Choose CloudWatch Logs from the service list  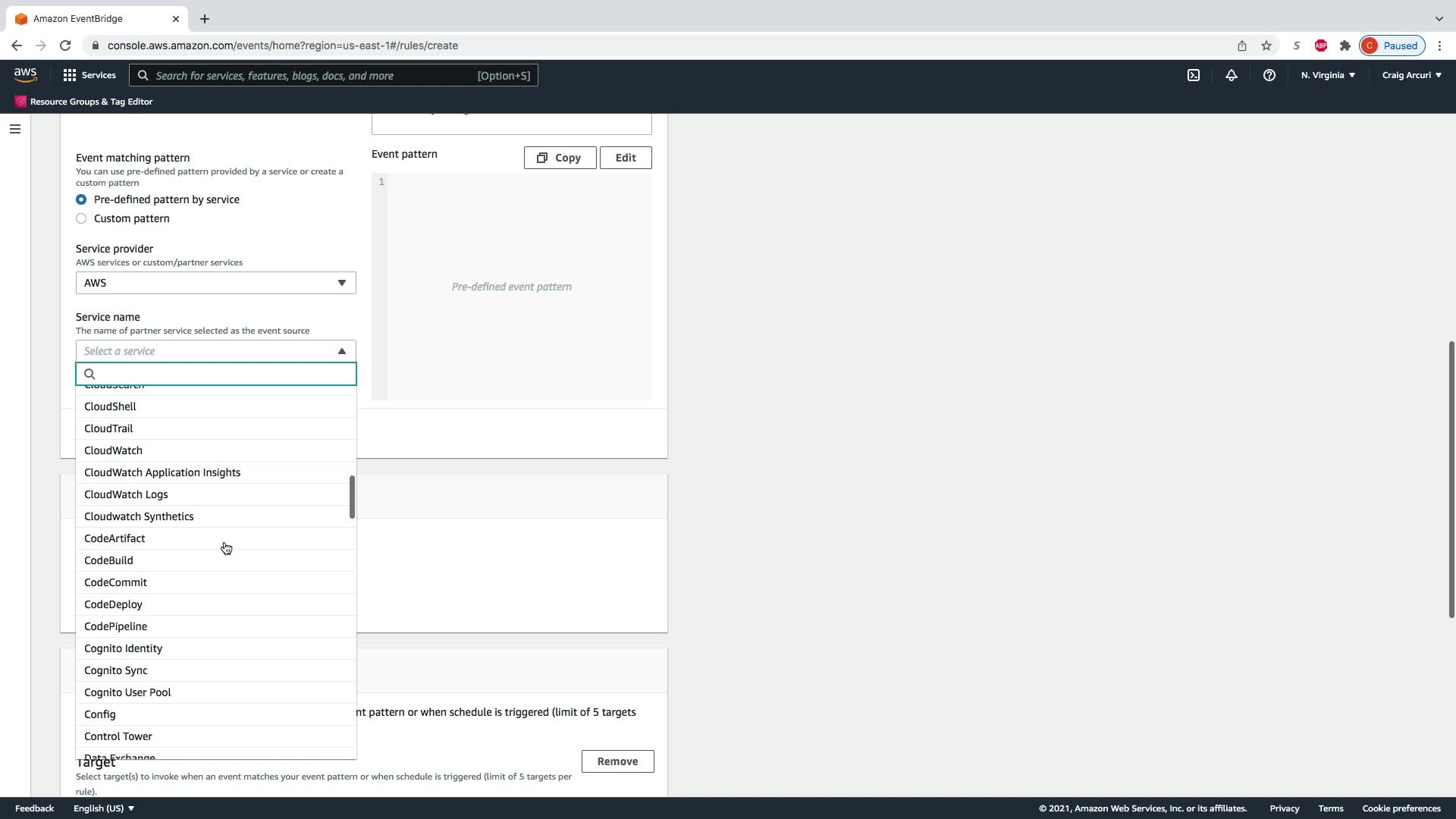click(x=126, y=494)
